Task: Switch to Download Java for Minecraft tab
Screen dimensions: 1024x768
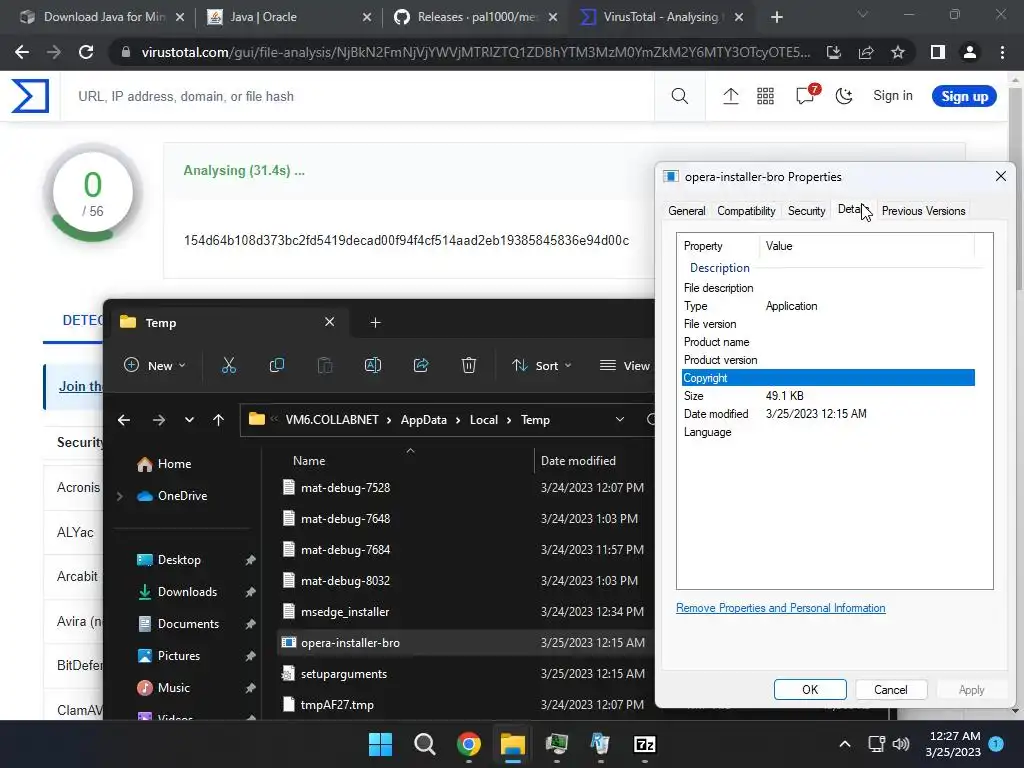Action: click(x=103, y=17)
